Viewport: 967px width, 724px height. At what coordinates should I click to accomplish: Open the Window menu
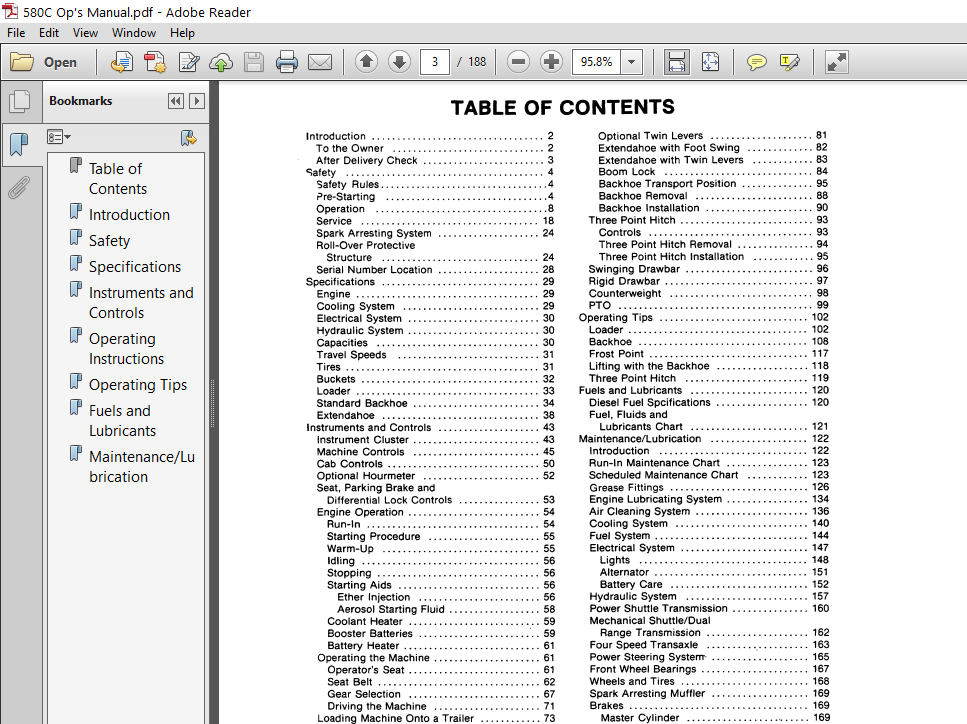pyautogui.click(x=134, y=33)
